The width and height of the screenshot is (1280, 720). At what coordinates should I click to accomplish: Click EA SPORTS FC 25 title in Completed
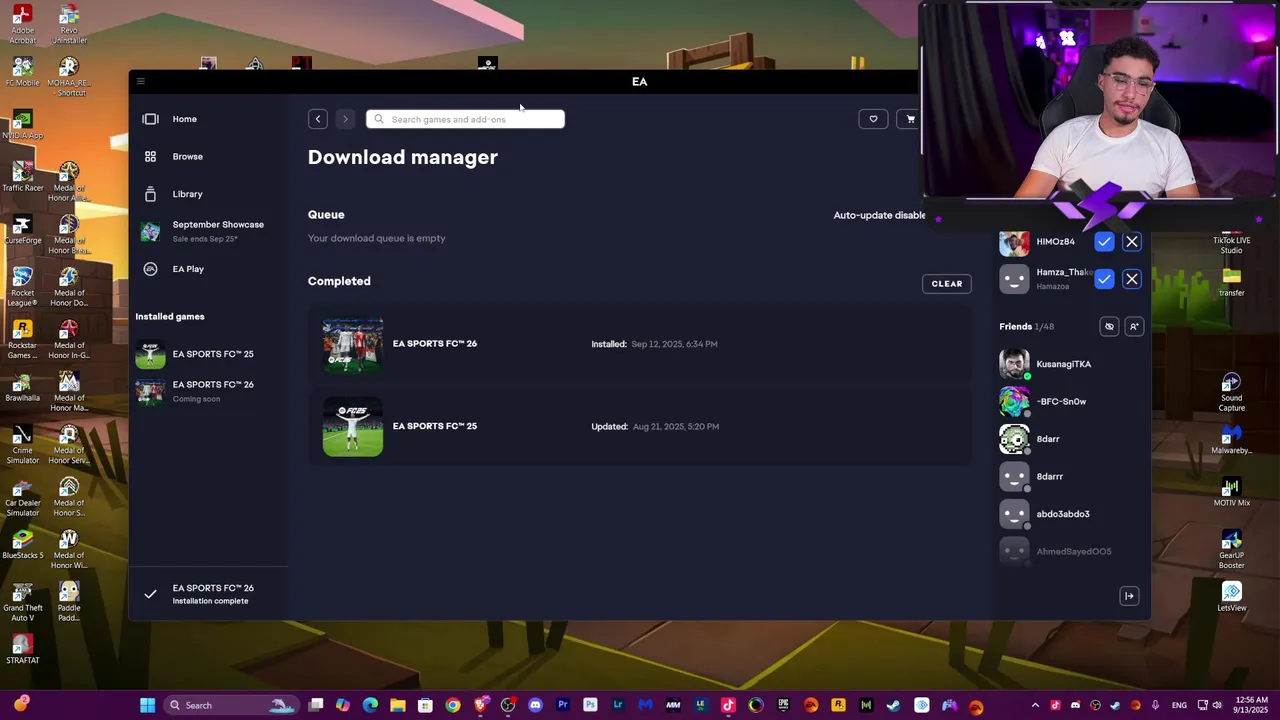coord(435,426)
